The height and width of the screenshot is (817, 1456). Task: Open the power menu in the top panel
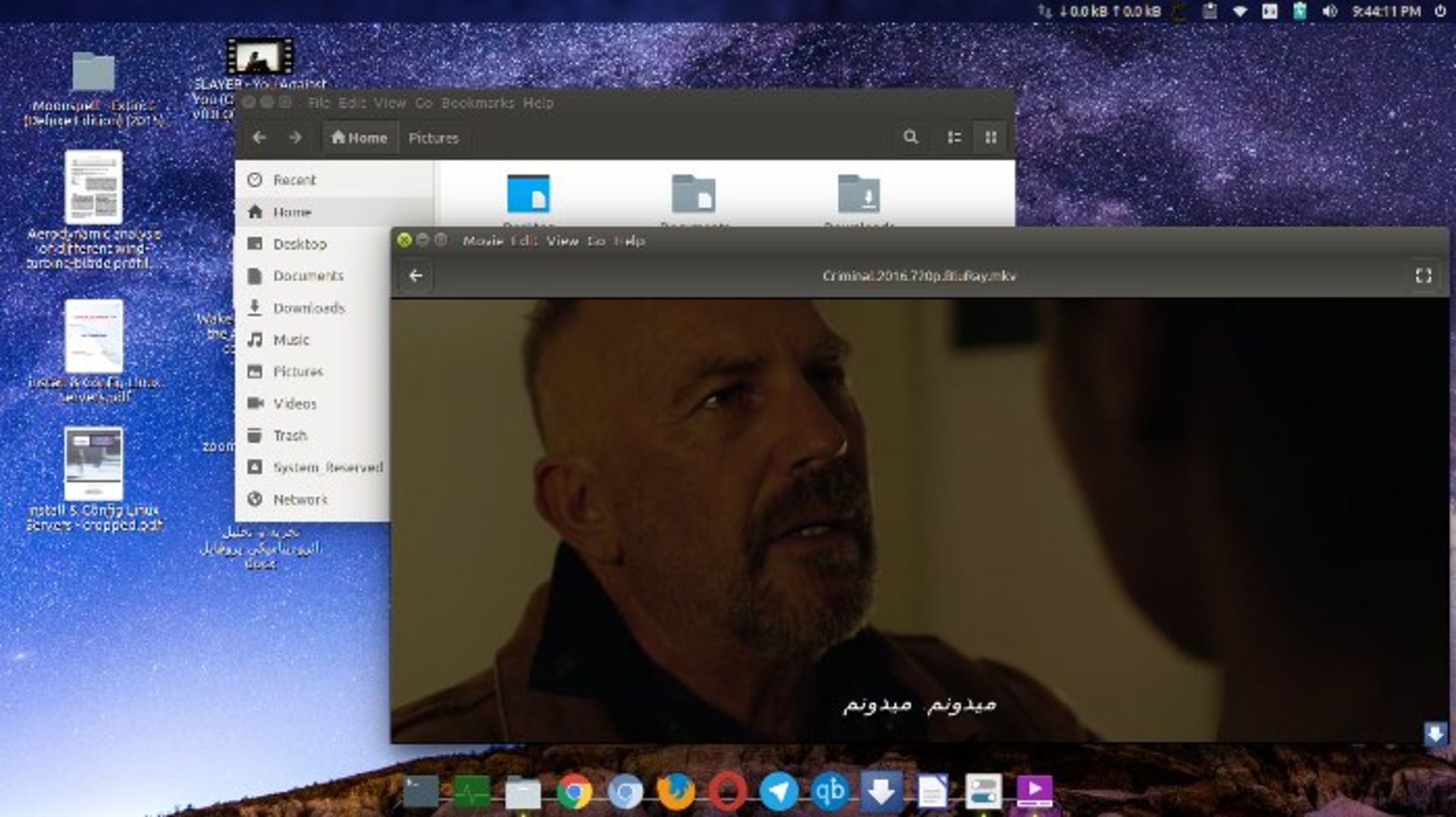[1440, 11]
